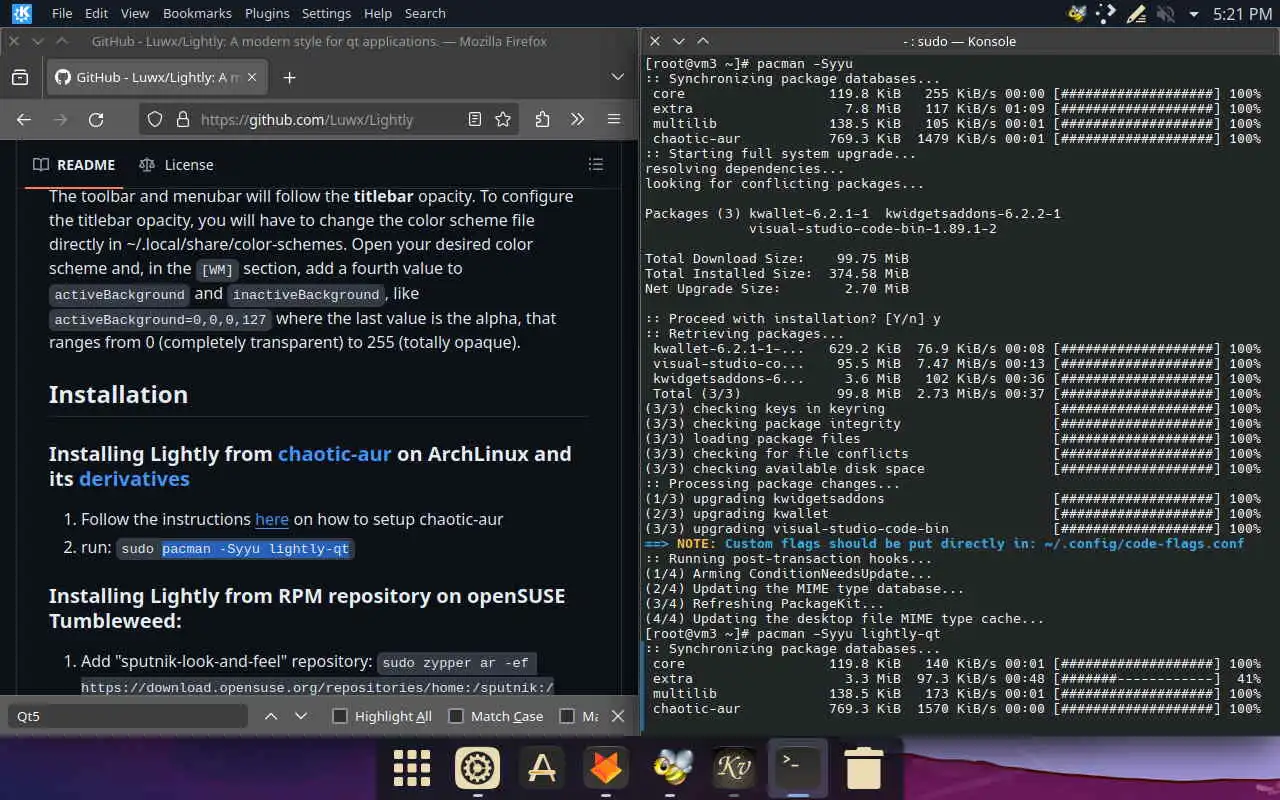Click 'activeBackground=0,0,0,127' code text
Viewport: 1280px width, 800px height.
coord(160,319)
